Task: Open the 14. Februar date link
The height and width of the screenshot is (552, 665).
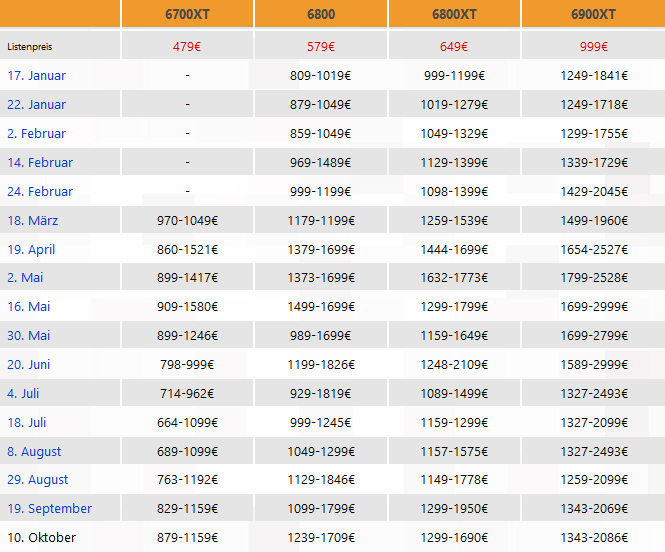Action: (x=40, y=162)
